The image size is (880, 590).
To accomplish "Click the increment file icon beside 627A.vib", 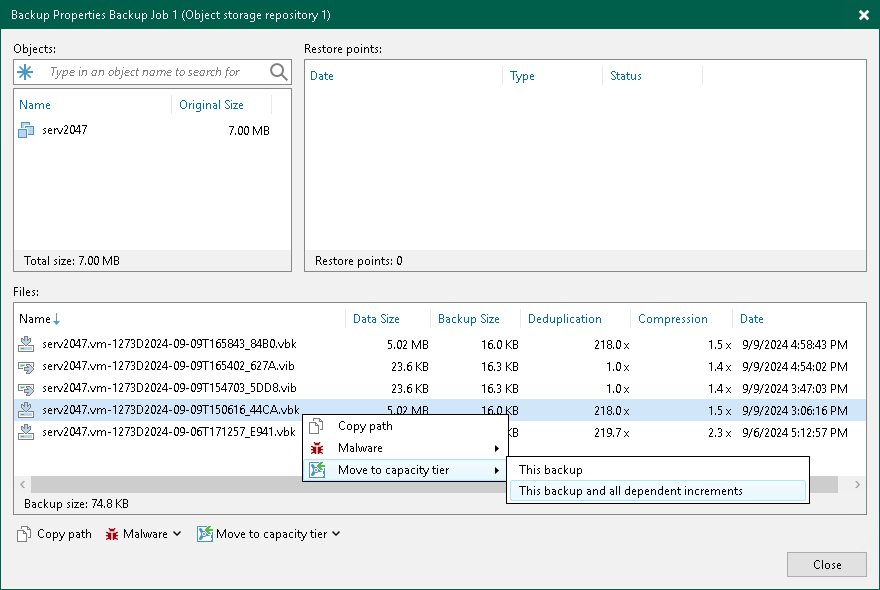I will [x=27, y=366].
